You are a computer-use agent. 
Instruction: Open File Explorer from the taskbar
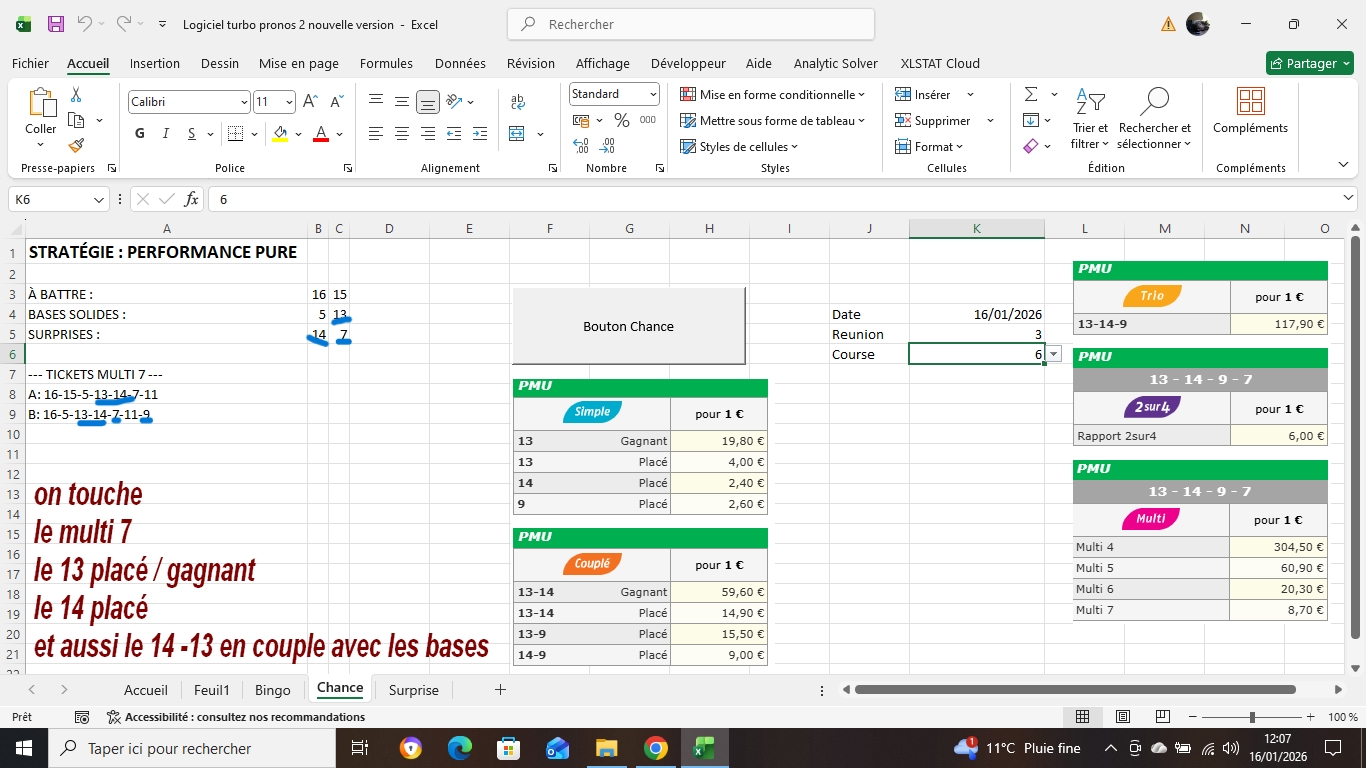point(606,748)
